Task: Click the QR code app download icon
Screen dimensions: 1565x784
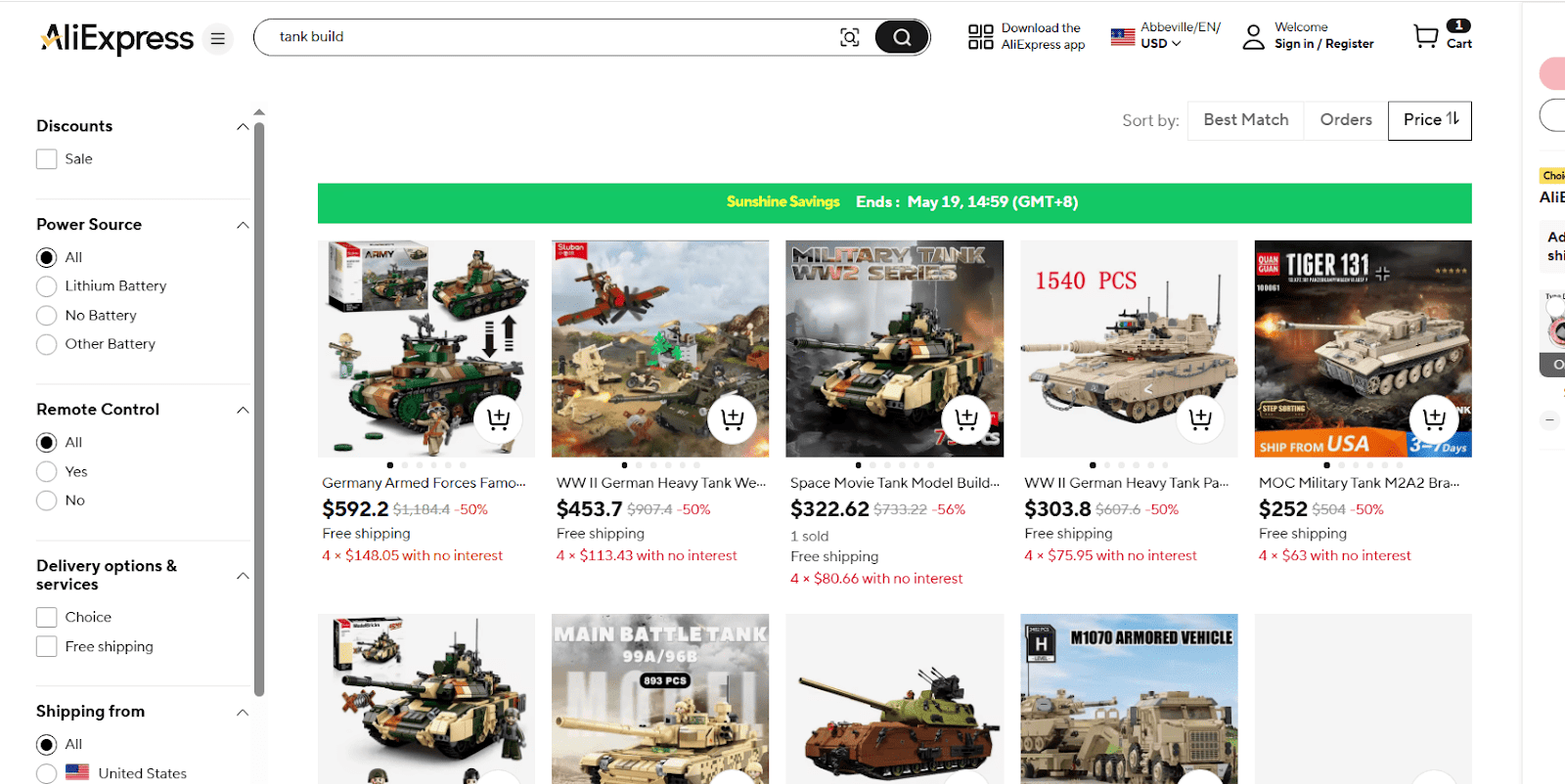Action: (980, 37)
